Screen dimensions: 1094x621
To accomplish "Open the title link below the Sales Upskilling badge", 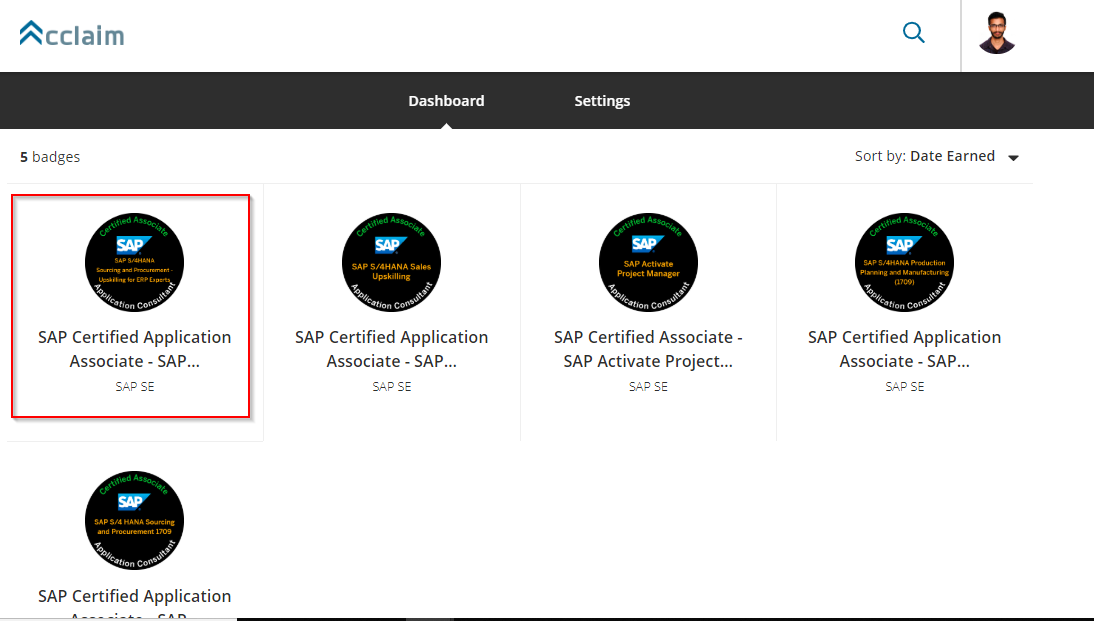I will [391, 349].
